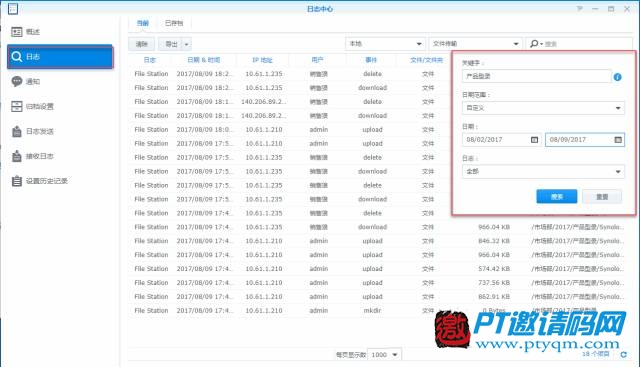Image resolution: width=640 pixels, height=367 pixels.
Task: Select the 日志 logs item in sidebar
Action: click(60, 57)
